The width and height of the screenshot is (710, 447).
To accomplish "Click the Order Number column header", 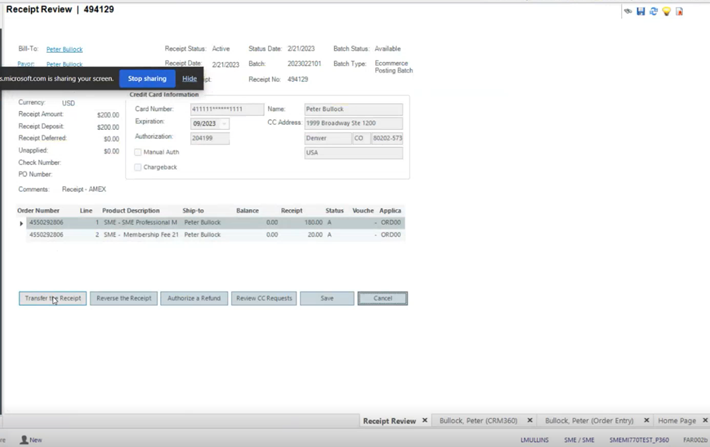I will (38, 211).
